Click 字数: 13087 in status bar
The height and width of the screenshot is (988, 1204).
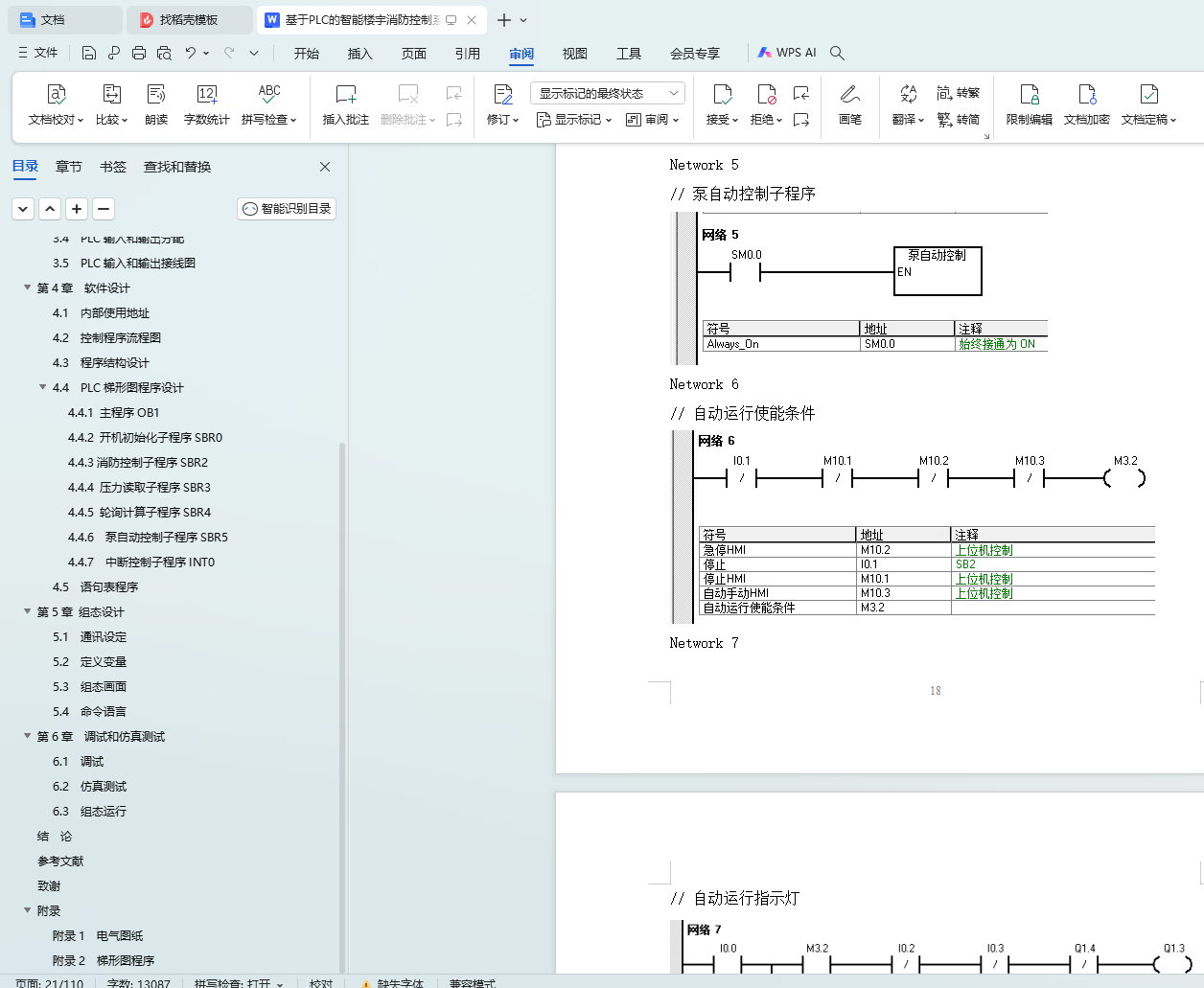pyautogui.click(x=138, y=983)
